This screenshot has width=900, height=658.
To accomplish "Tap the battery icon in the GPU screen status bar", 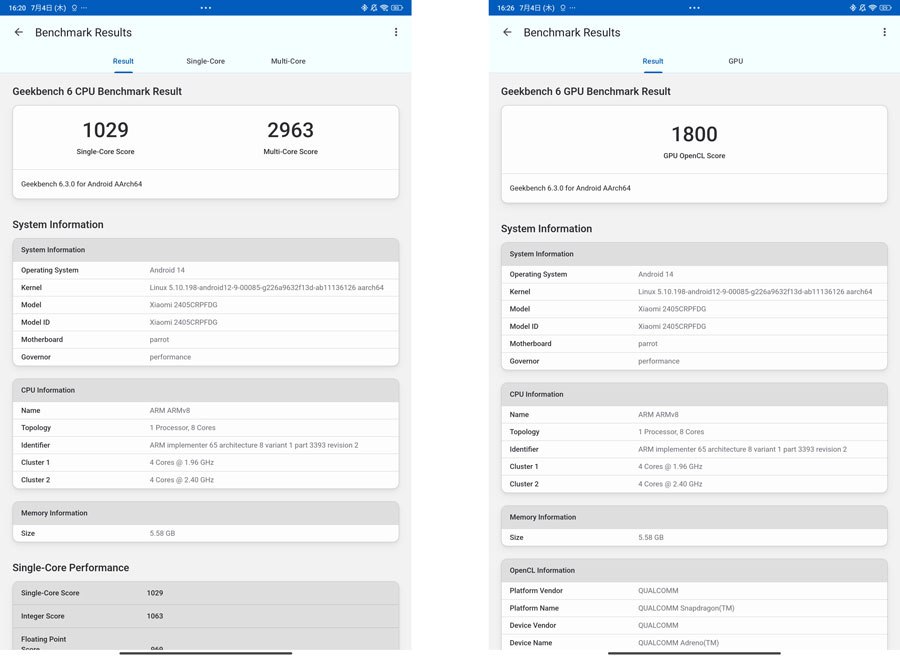I will (x=885, y=8).
